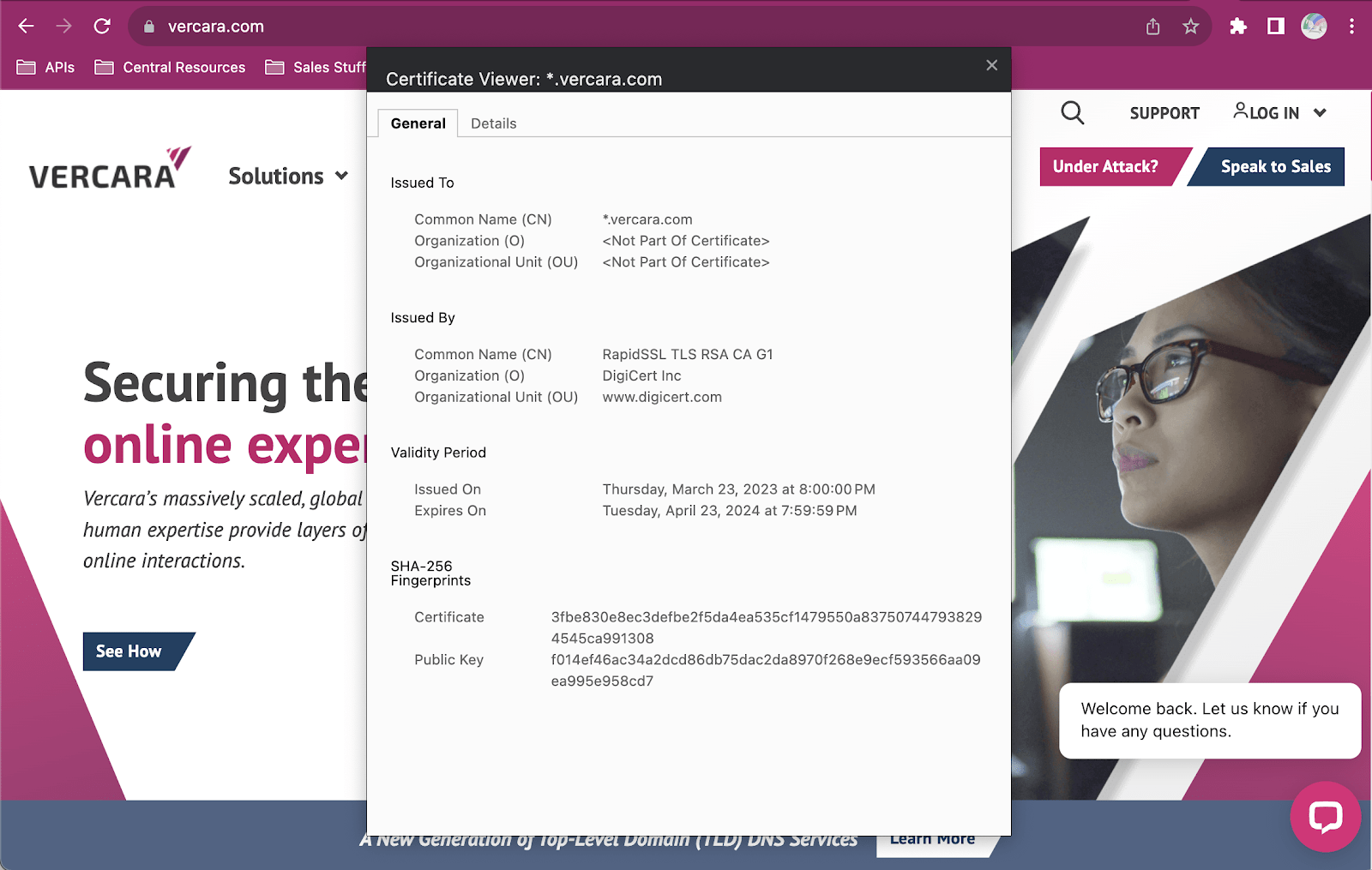1372x870 pixels.
Task: Expand the LOG IN dropdown
Action: [1280, 112]
